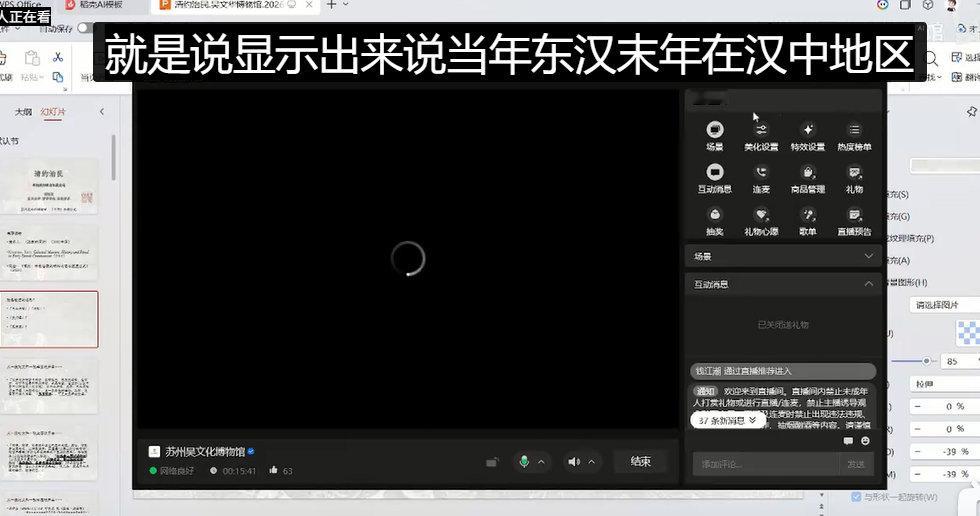
Task: Open 礼物心愿 gift wishes
Action: click(761, 221)
